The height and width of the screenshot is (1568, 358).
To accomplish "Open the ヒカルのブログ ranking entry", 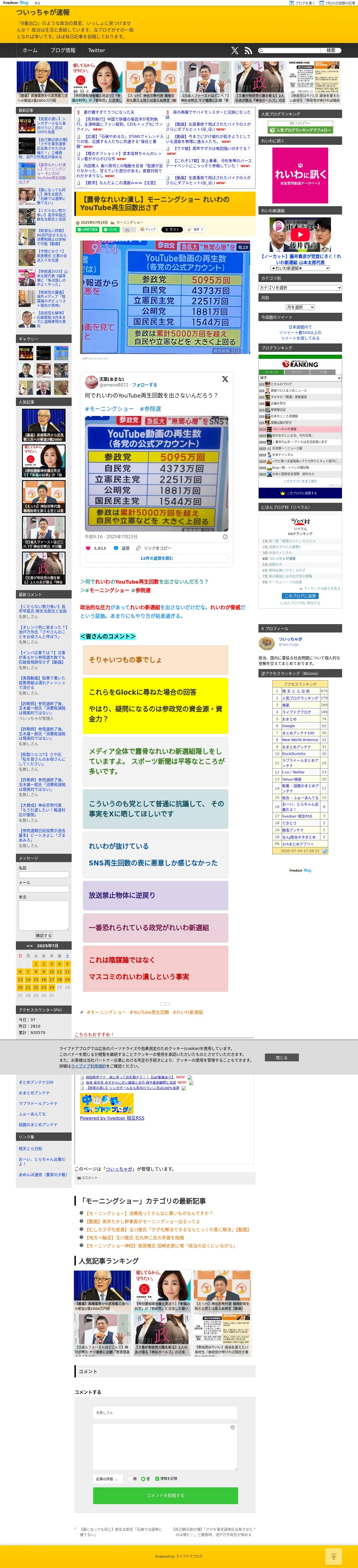I will pos(281,384).
